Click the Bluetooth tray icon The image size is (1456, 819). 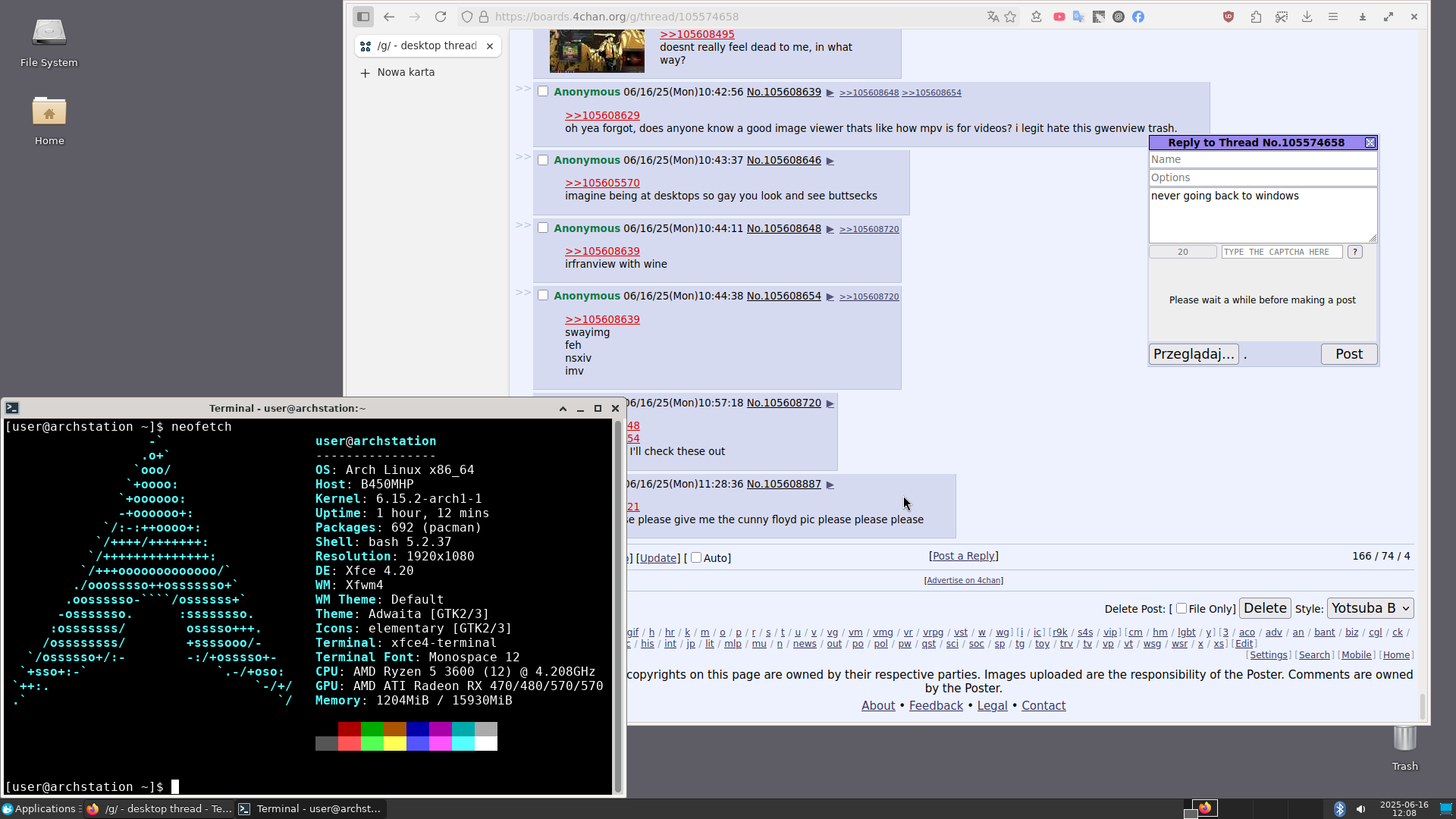[1340, 808]
